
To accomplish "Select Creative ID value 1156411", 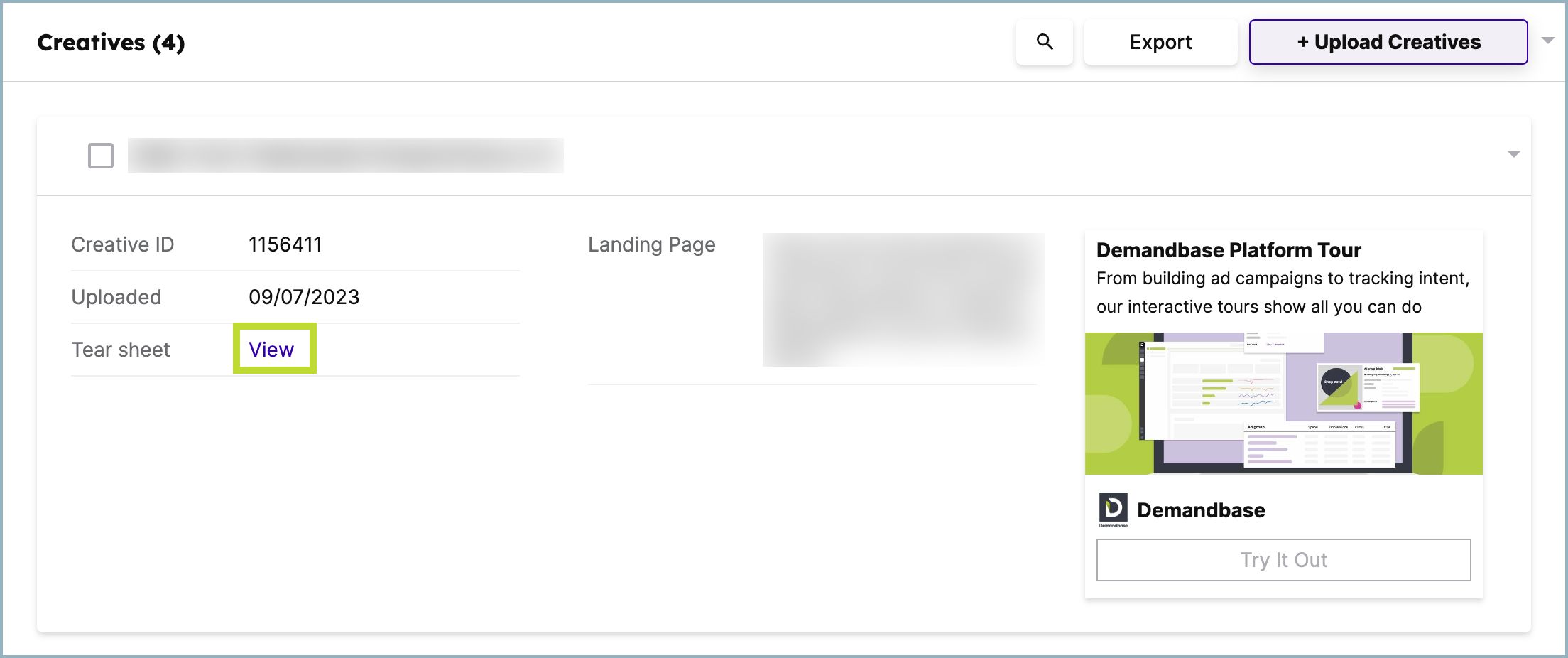I will pyautogui.click(x=285, y=244).
